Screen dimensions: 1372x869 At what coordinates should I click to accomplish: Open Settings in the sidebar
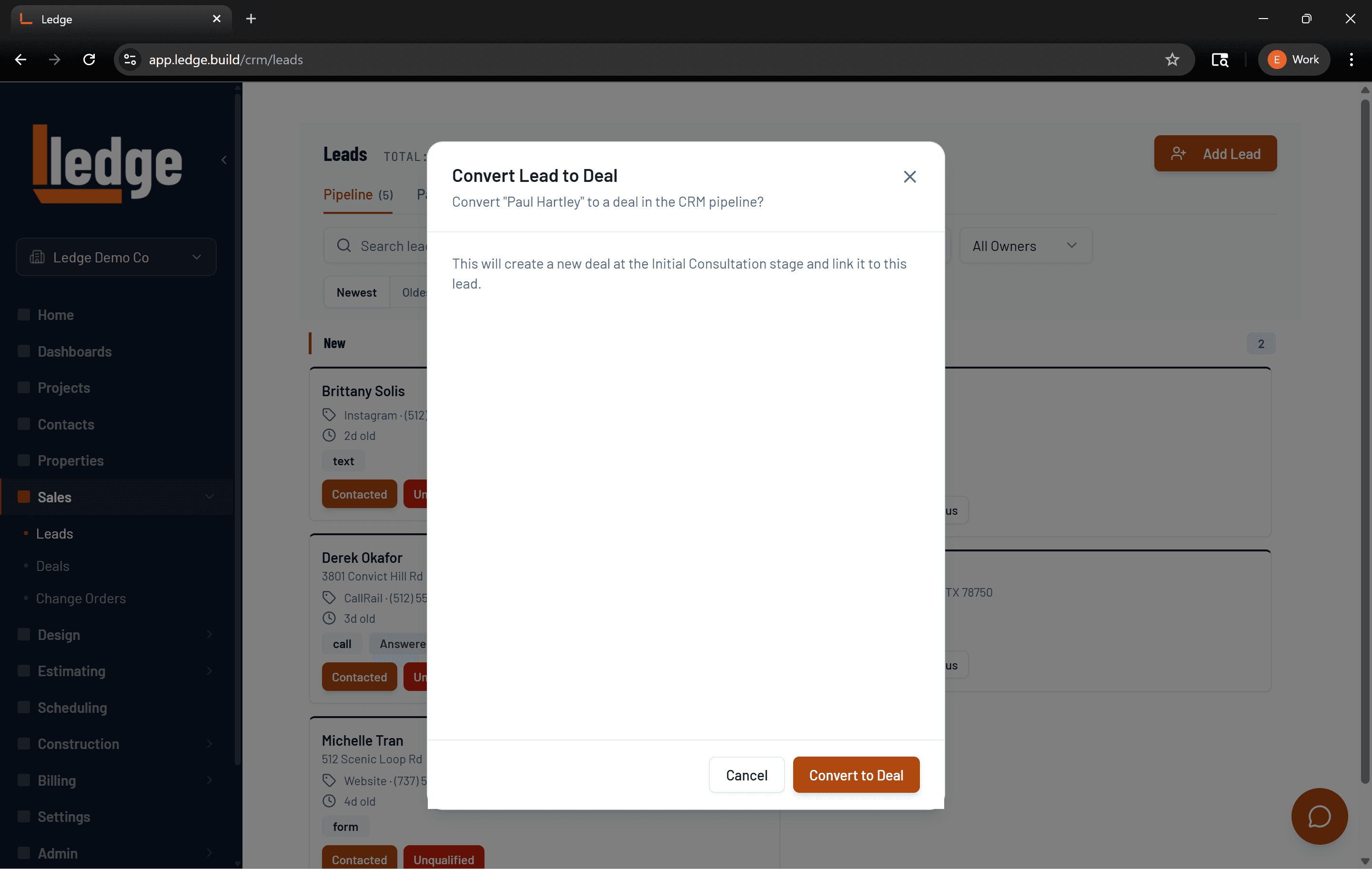tap(63, 817)
